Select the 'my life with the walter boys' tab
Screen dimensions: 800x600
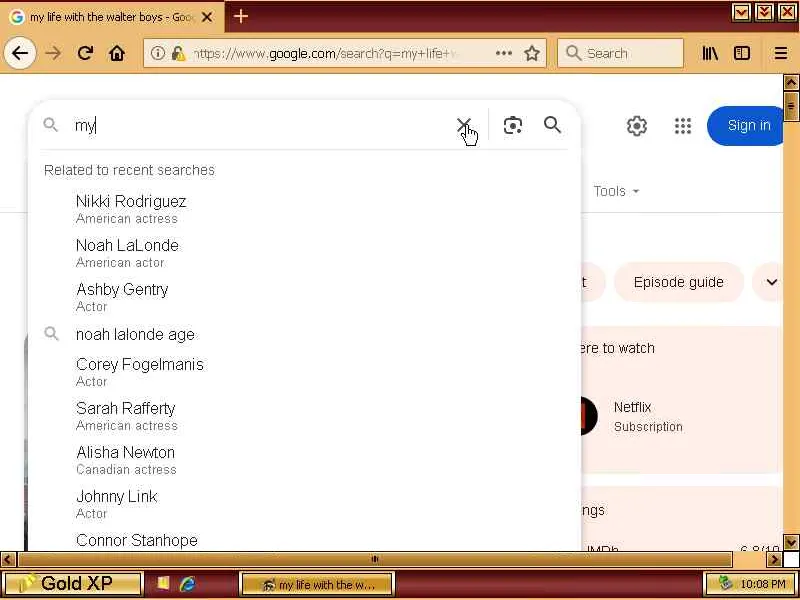(x=112, y=17)
